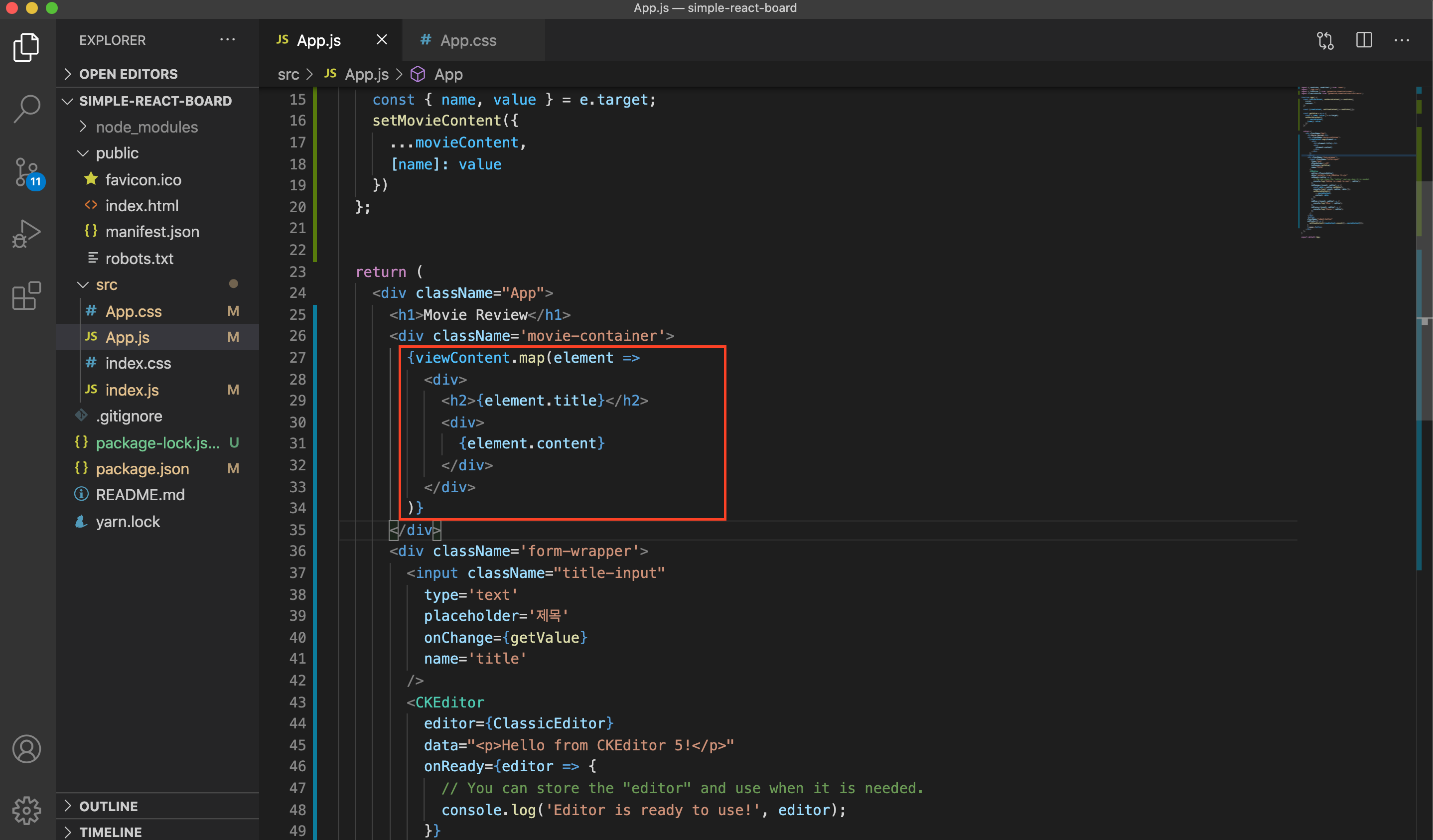1433x840 pixels.
Task: Expand the OPEN EDITORS section
Action: pos(128,74)
